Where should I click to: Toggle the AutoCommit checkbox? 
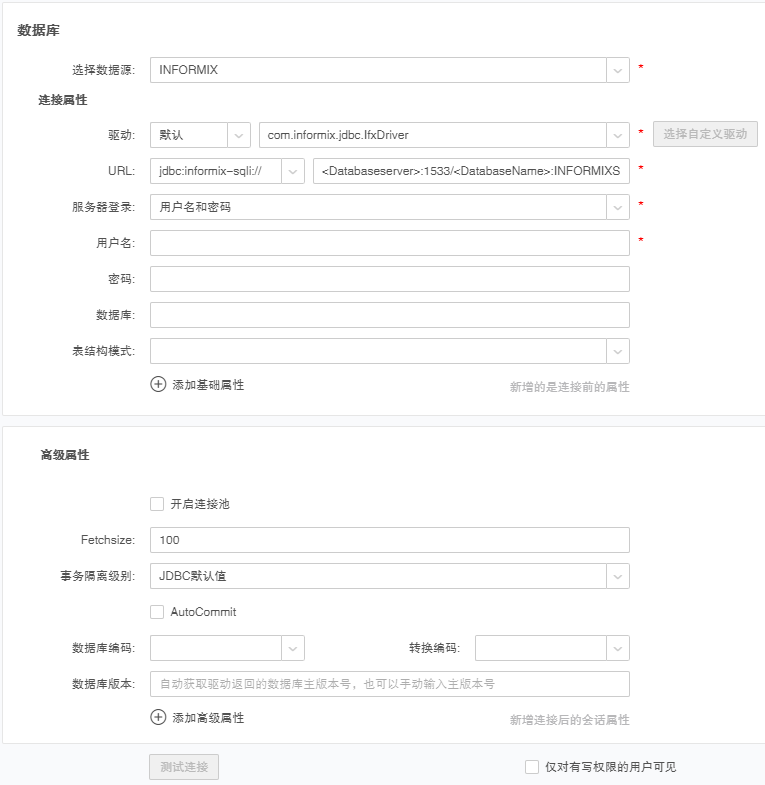(x=157, y=611)
